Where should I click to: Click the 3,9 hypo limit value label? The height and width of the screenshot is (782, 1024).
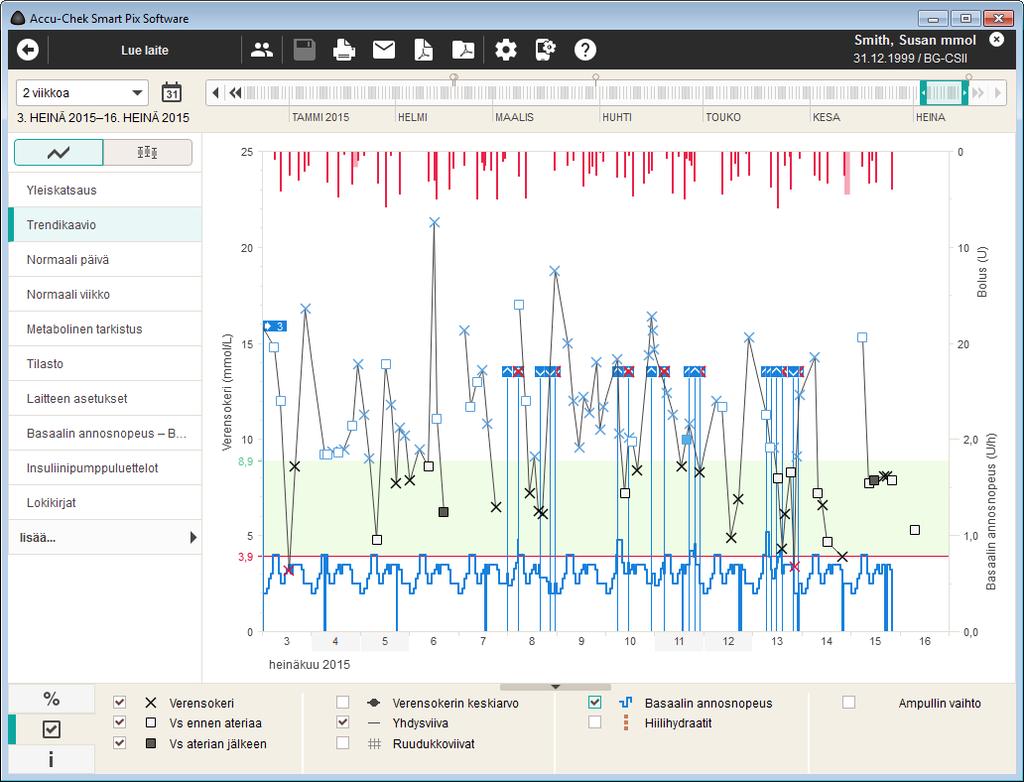coord(246,557)
